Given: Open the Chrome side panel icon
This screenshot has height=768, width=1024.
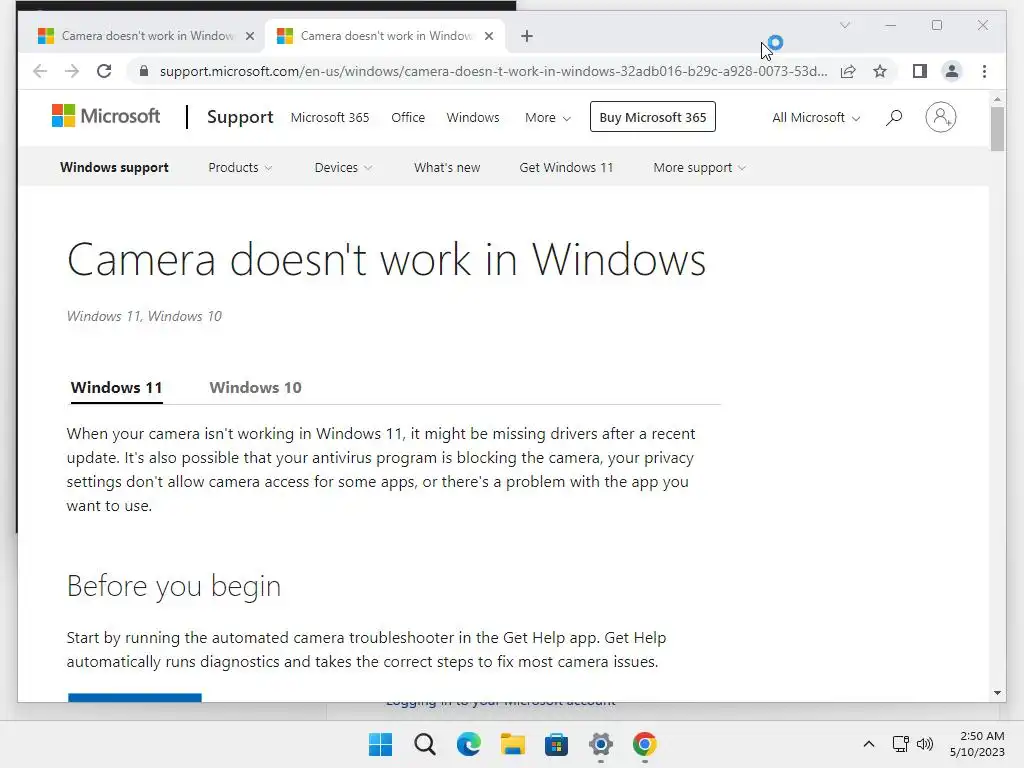Looking at the screenshot, I should (x=920, y=71).
